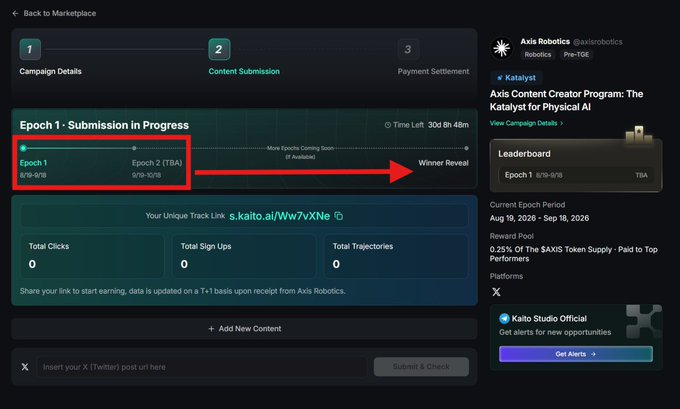Click the campaign title Axis Content Creator Program
The height and width of the screenshot is (409, 680).
(566, 100)
